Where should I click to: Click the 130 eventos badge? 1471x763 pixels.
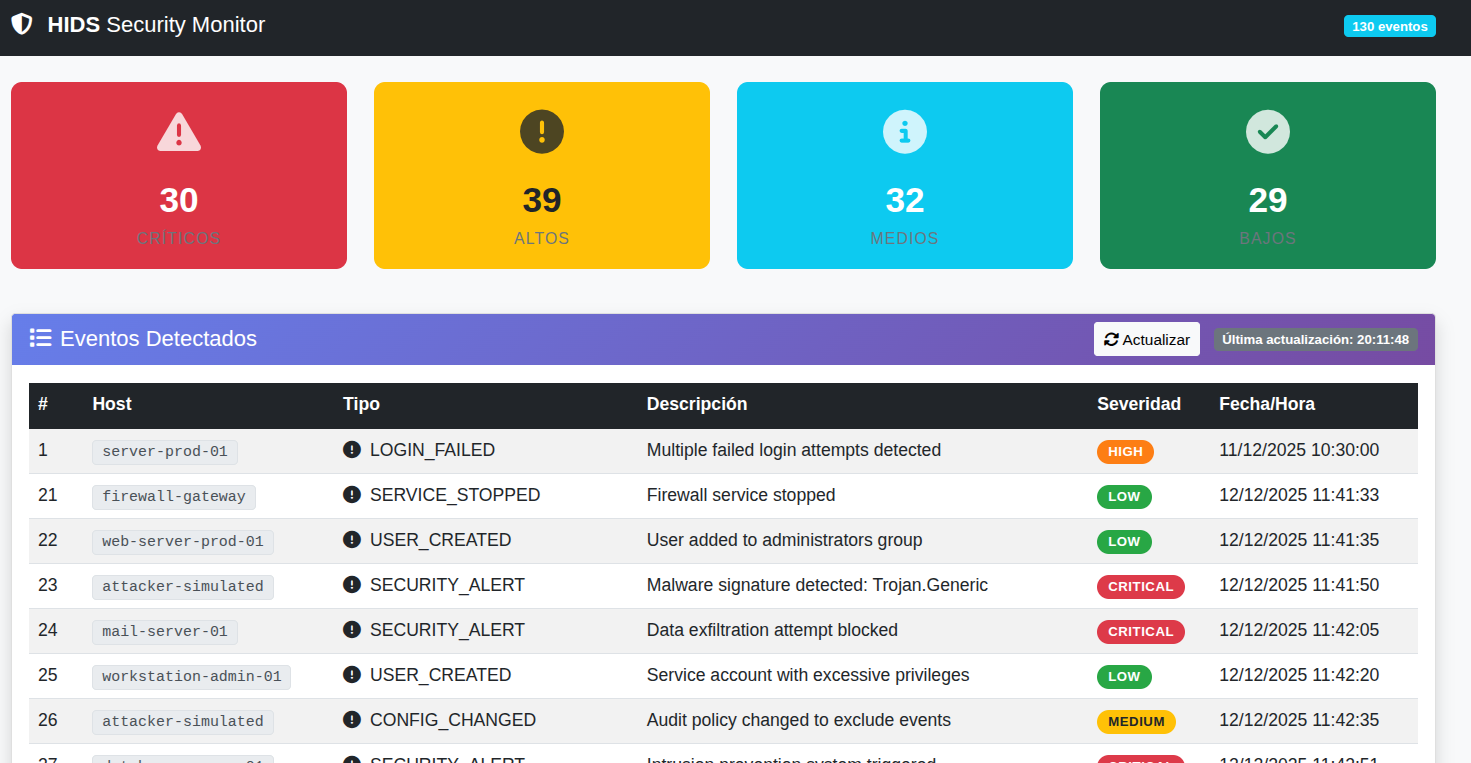coord(1389,27)
